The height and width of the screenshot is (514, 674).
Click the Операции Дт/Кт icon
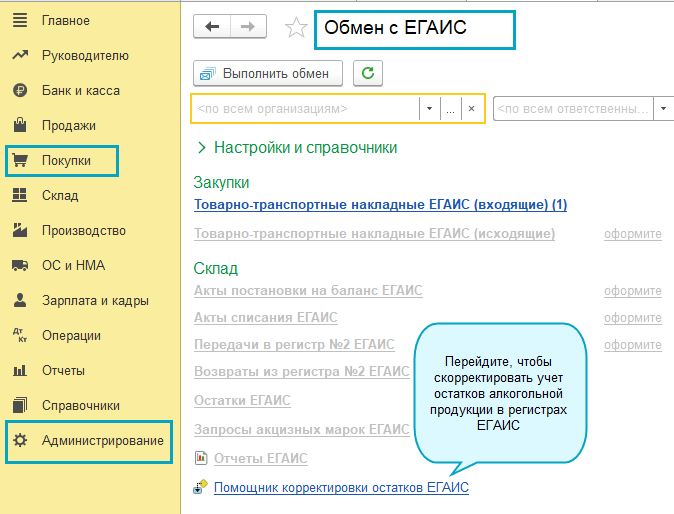[20, 335]
